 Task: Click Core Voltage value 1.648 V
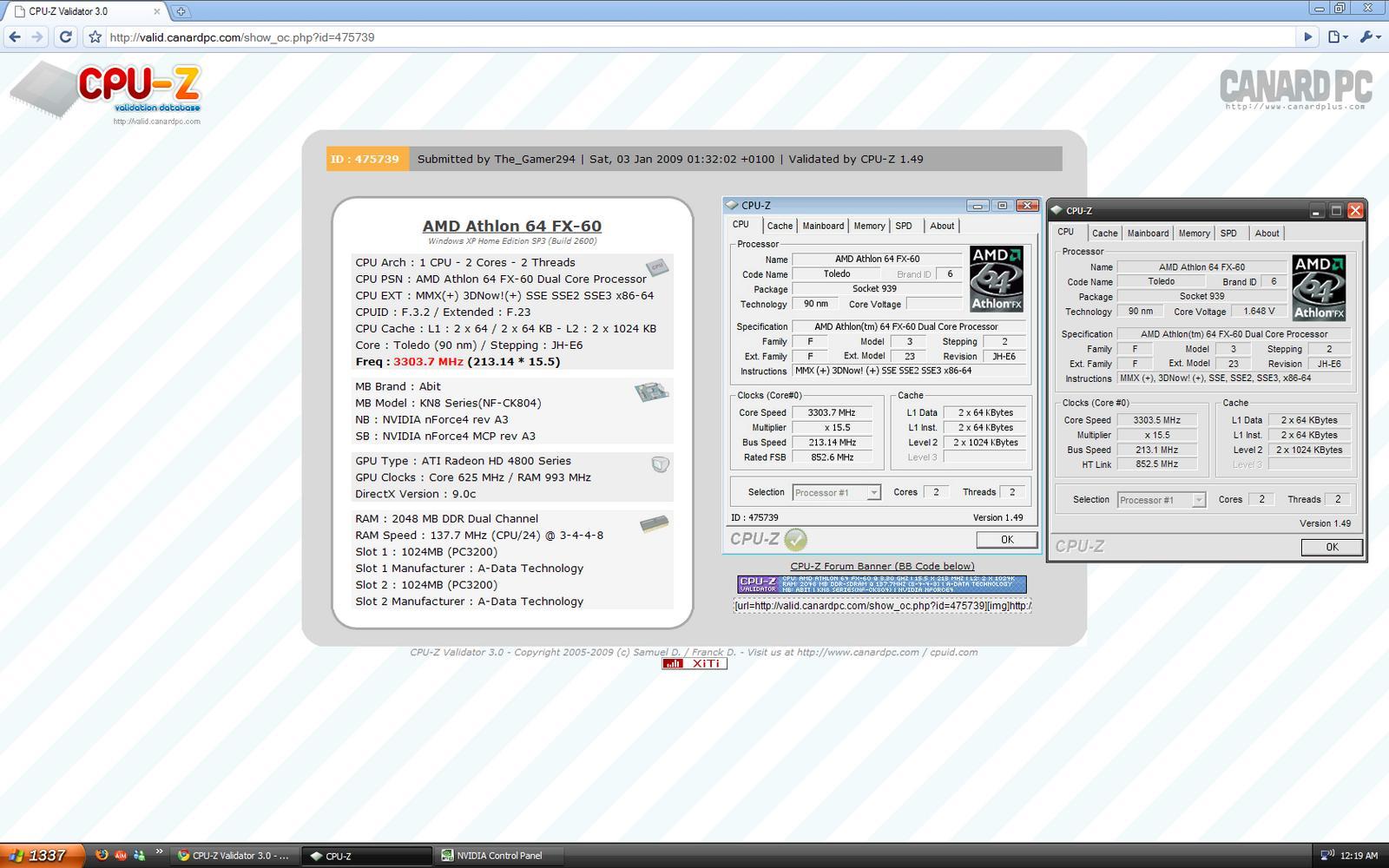tap(1259, 311)
